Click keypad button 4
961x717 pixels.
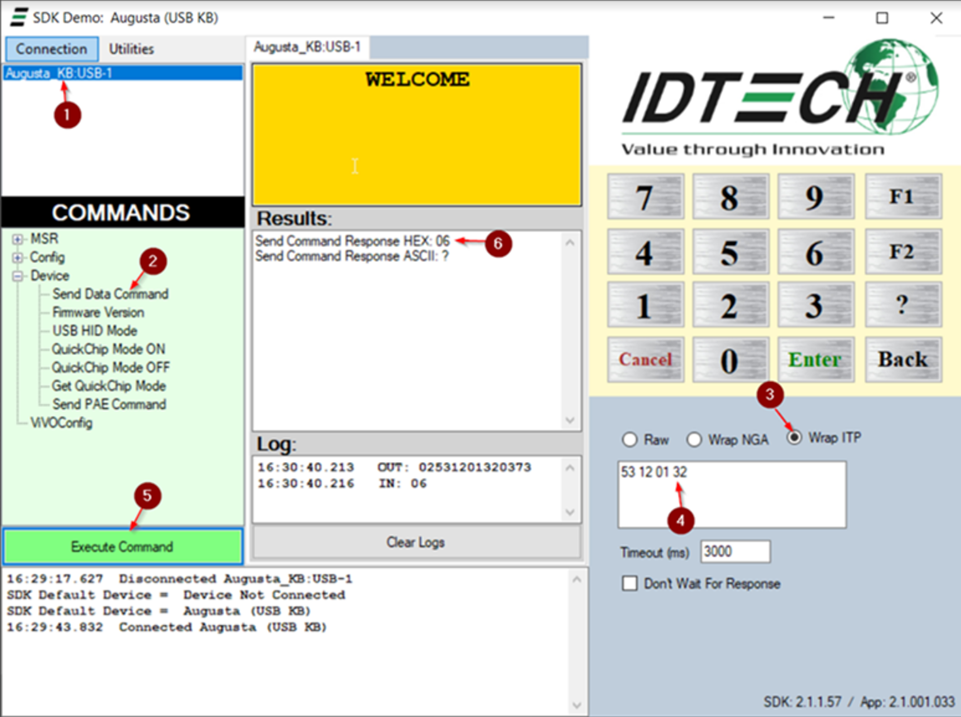tap(645, 251)
